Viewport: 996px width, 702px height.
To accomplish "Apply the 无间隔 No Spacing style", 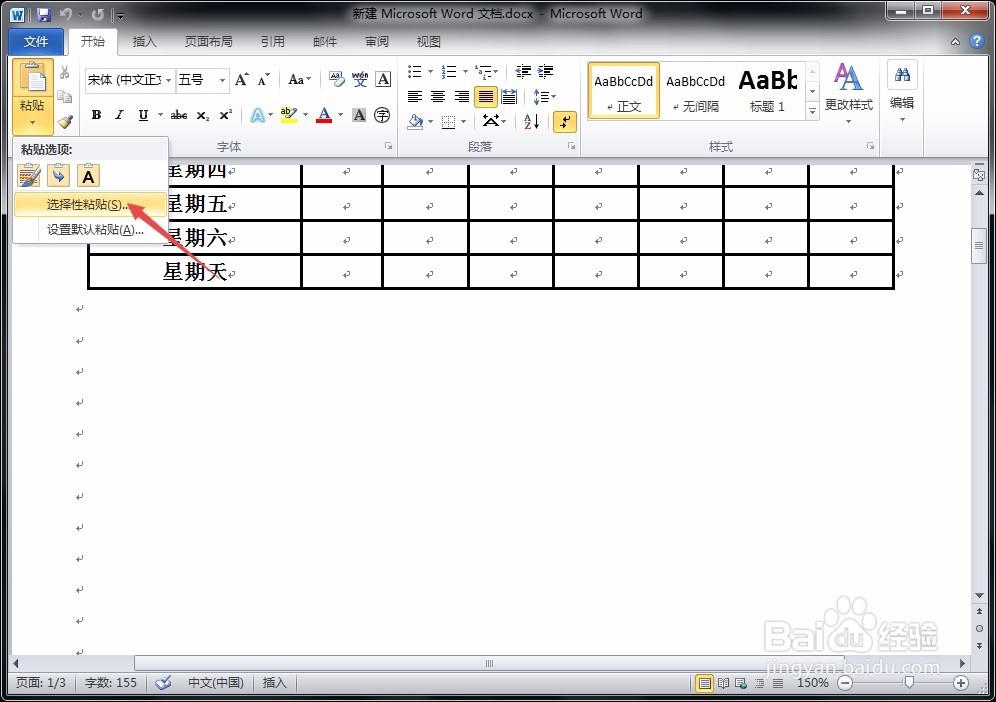I will 696,90.
